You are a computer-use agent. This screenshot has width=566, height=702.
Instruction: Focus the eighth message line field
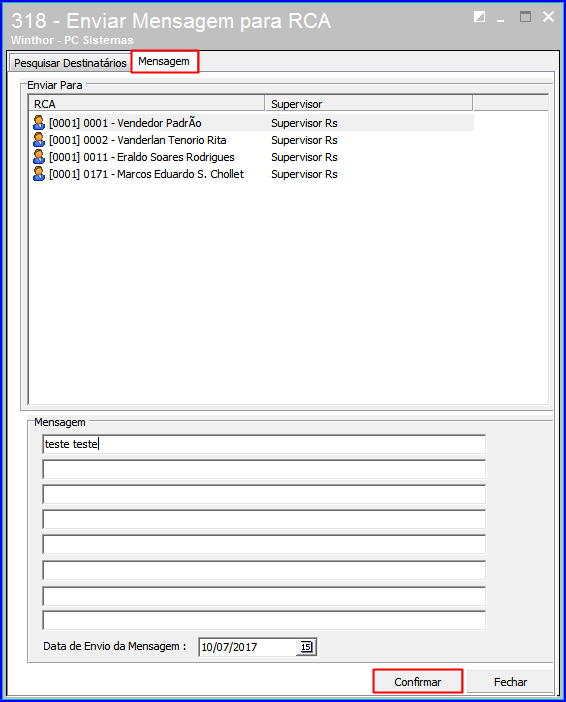264,621
